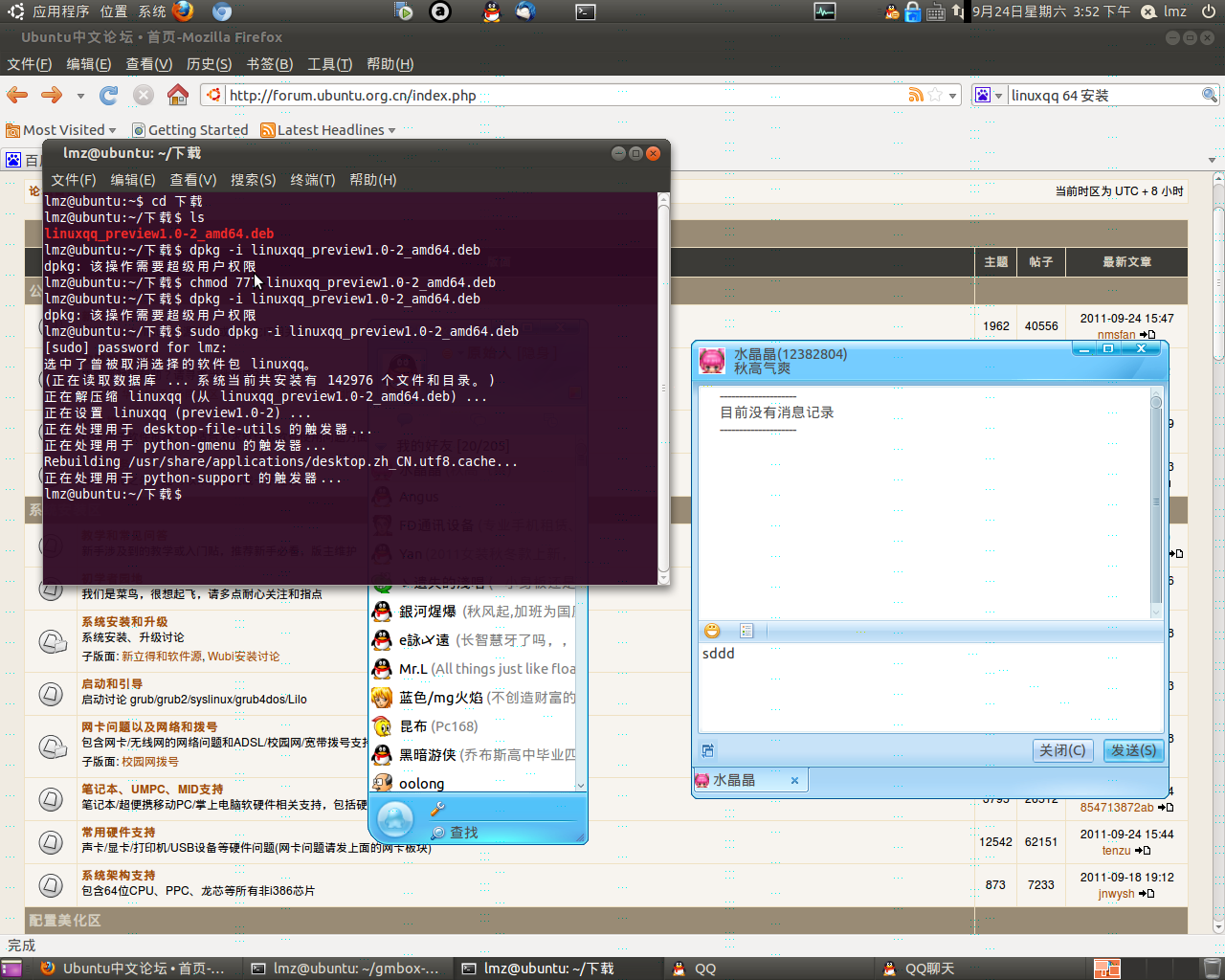Viewport: 1225px width, 980px height.
Task: Open terminal 编辑(E) menu
Action: (133, 180)
